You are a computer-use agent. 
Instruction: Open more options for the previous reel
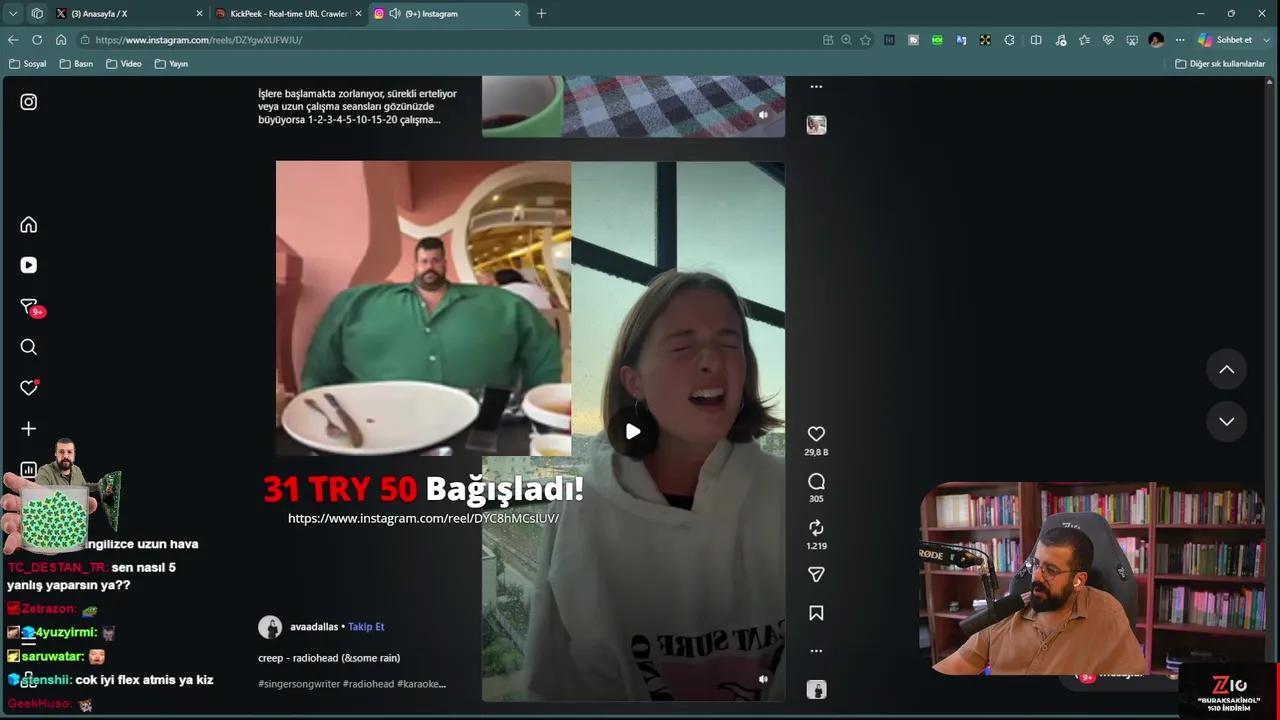(x=816, y=87)
